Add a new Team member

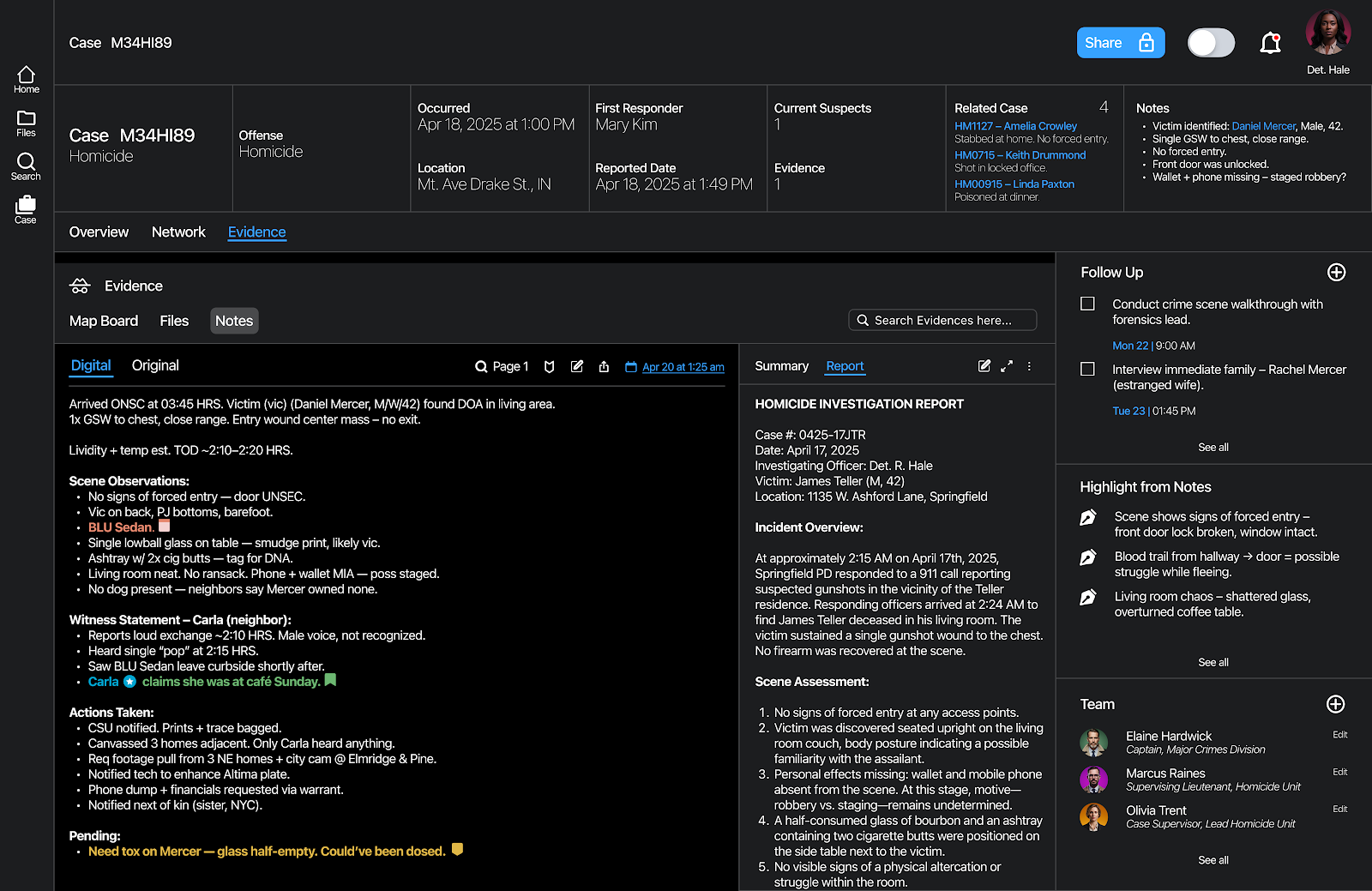(x=1335, y=705)
